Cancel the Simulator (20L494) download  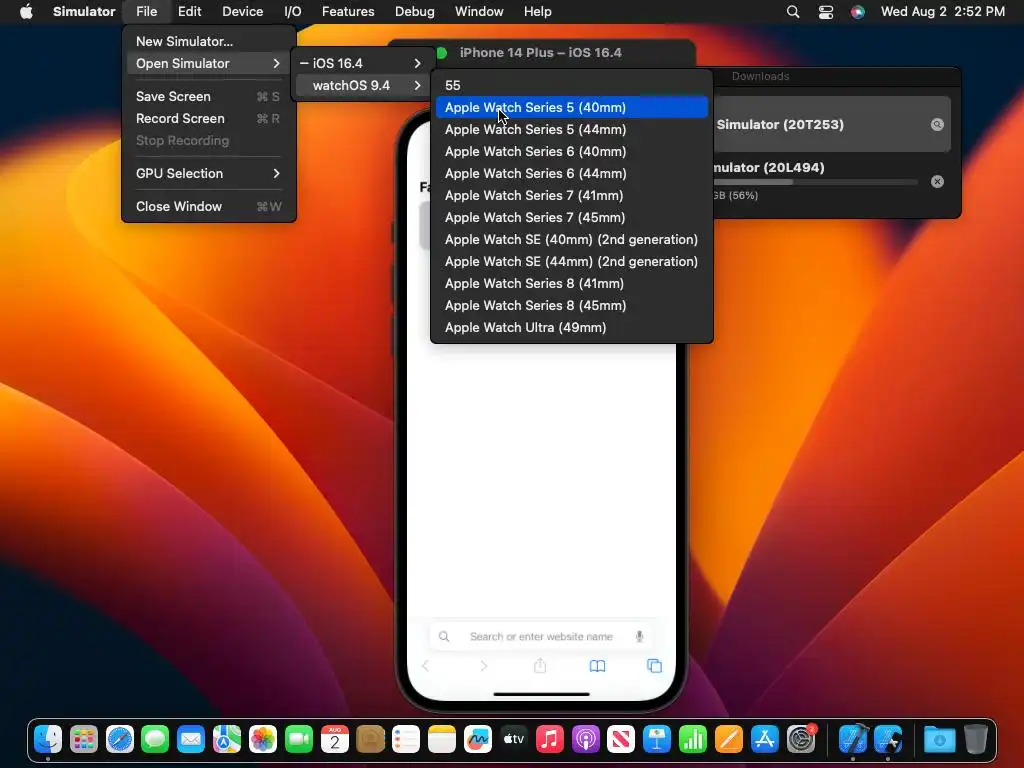937,182
